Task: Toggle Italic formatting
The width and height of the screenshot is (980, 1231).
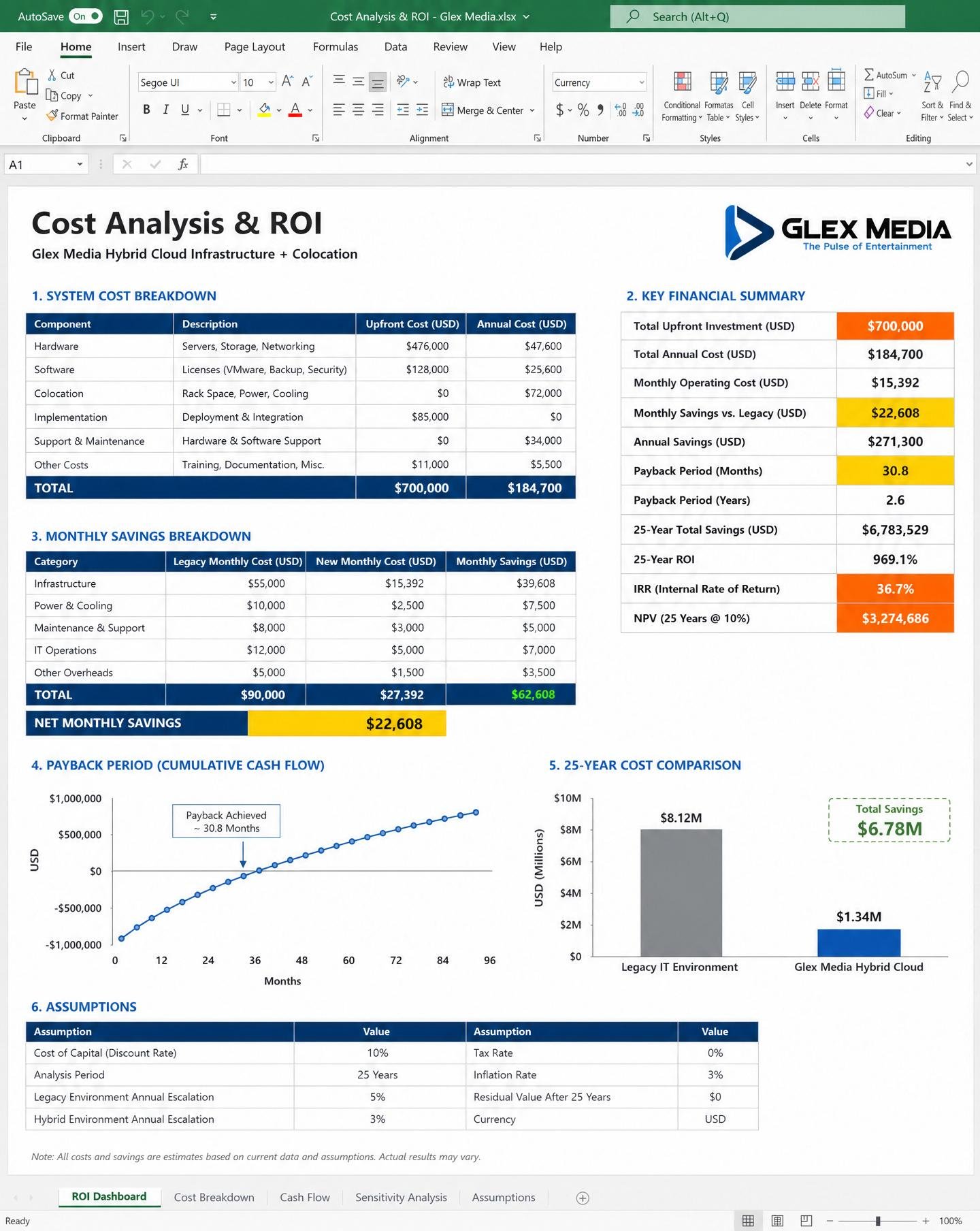Action: 165,110
